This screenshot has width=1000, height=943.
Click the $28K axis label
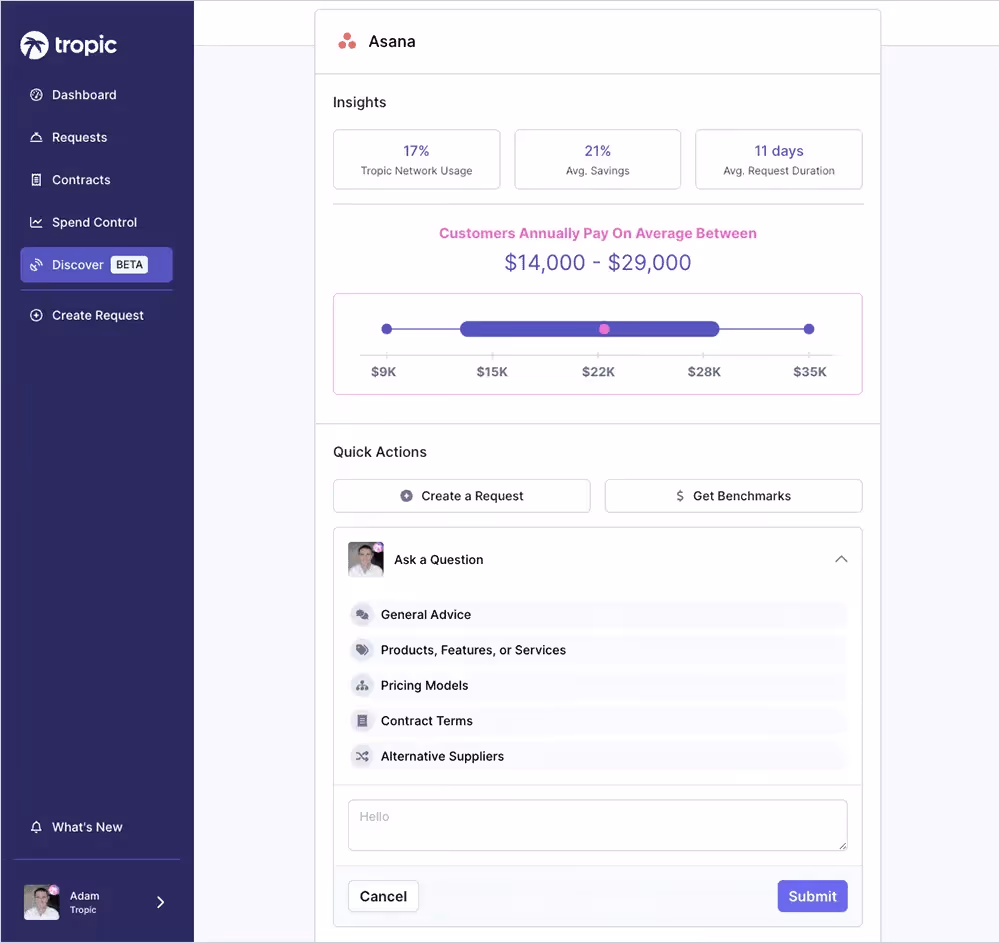pos(704,372)
